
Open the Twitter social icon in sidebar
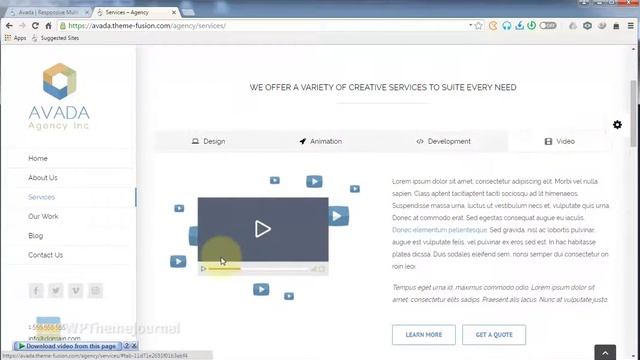56,291
